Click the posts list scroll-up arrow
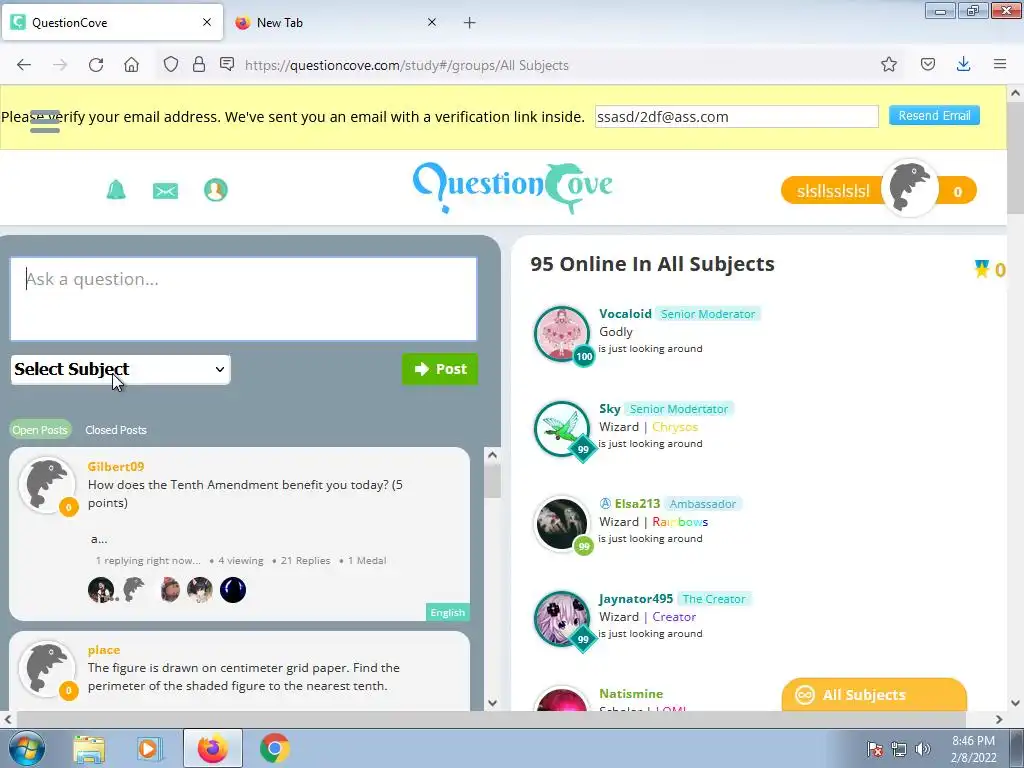Viewport: 1024px width, 768px height. tap(492, 455)
